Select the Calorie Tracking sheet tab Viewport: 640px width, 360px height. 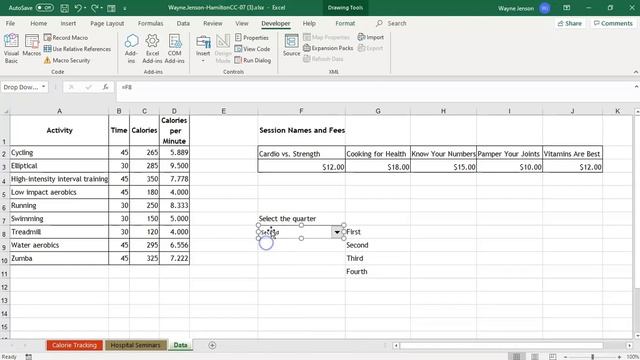click(74, 345)
